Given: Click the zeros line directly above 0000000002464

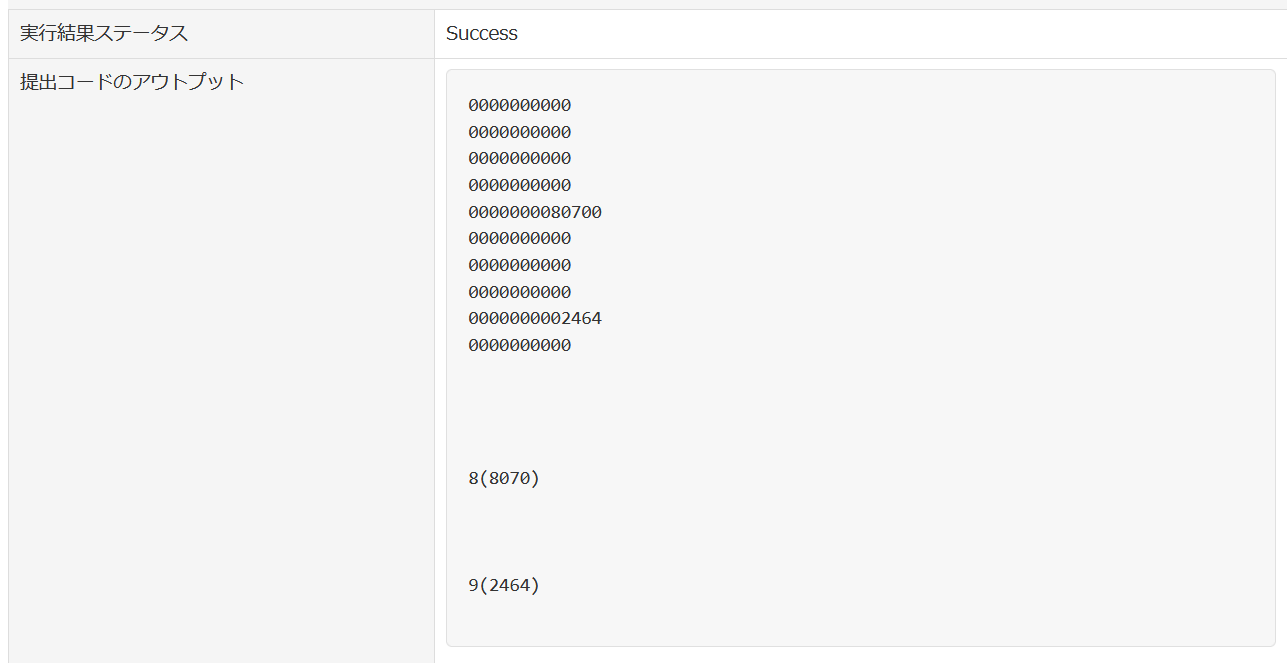Looking at the screenshot, I should coord(519,292).
